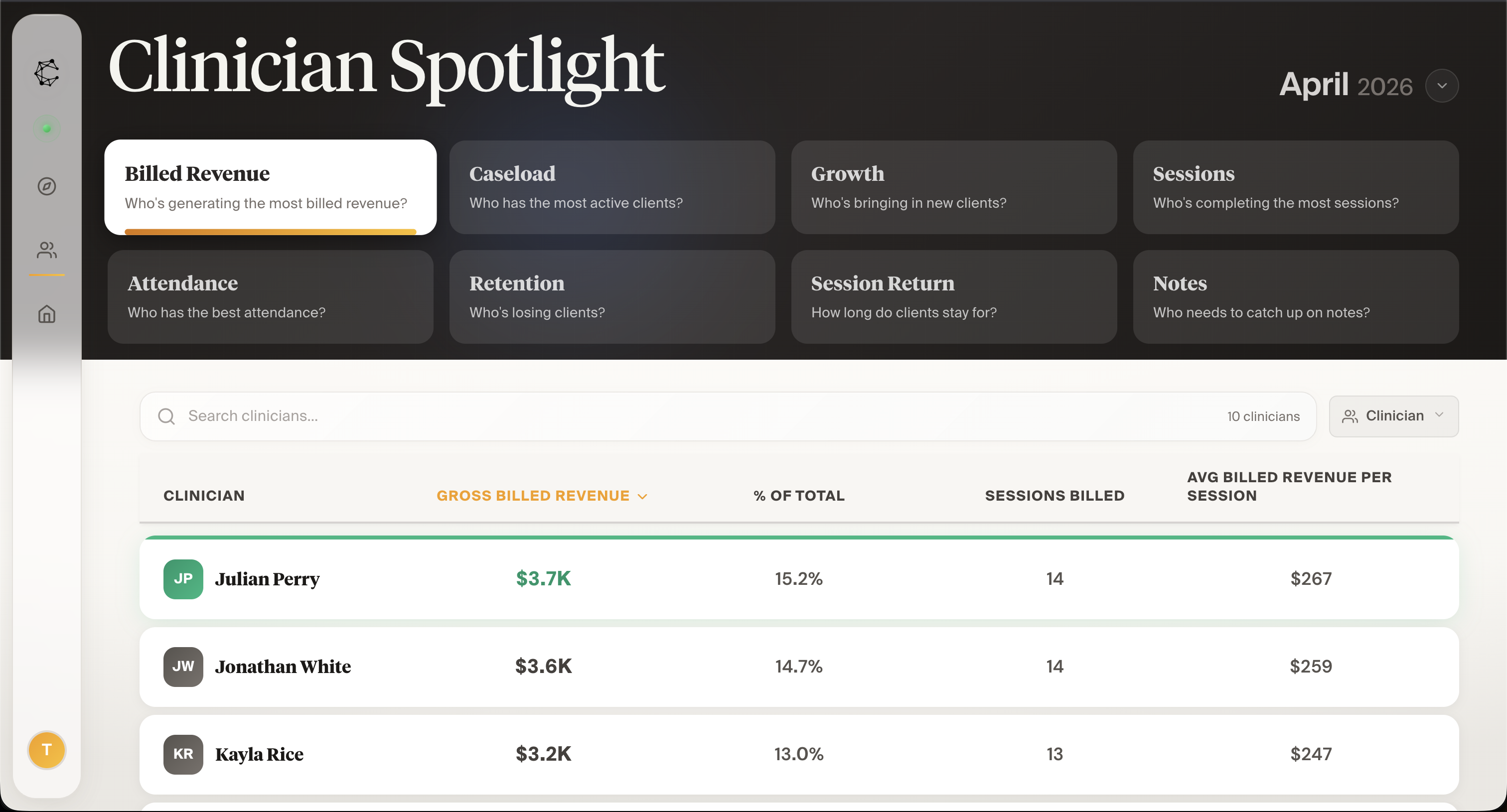1507x812 pixels.
Task: Click the Sessions Billed column header
Action: [x=1054, y=496]
